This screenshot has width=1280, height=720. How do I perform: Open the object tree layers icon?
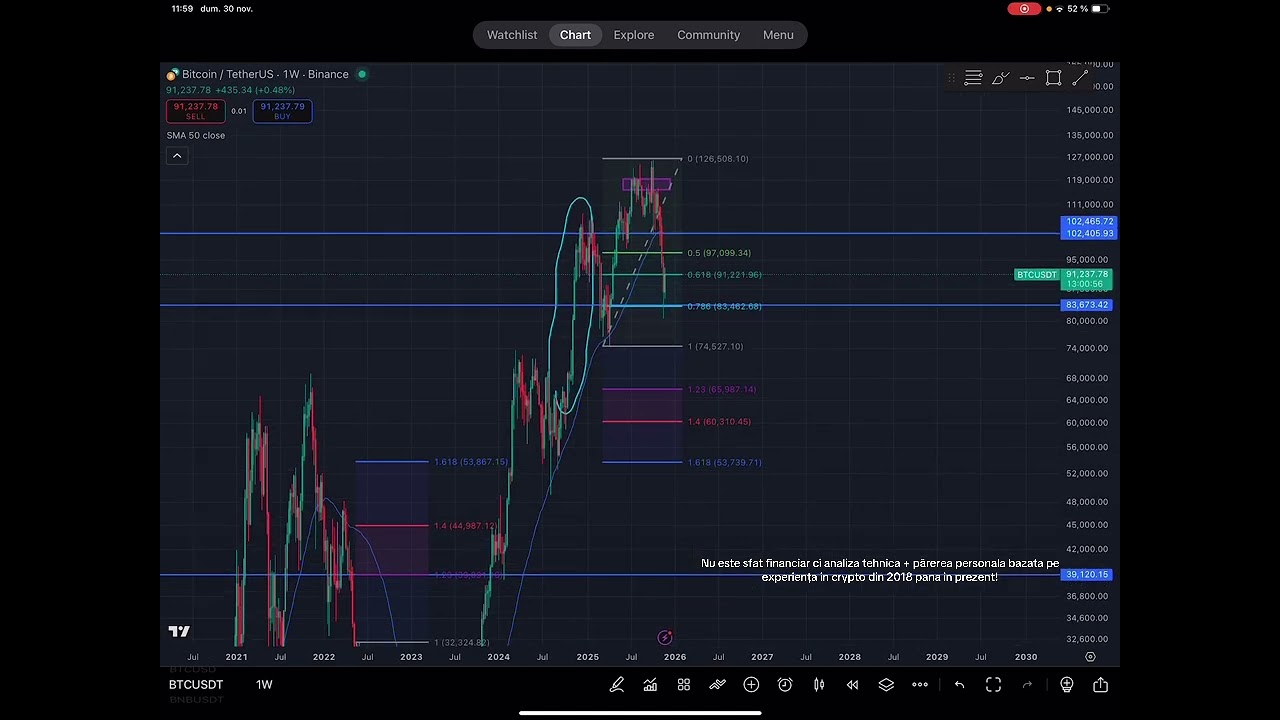point(886,685)
